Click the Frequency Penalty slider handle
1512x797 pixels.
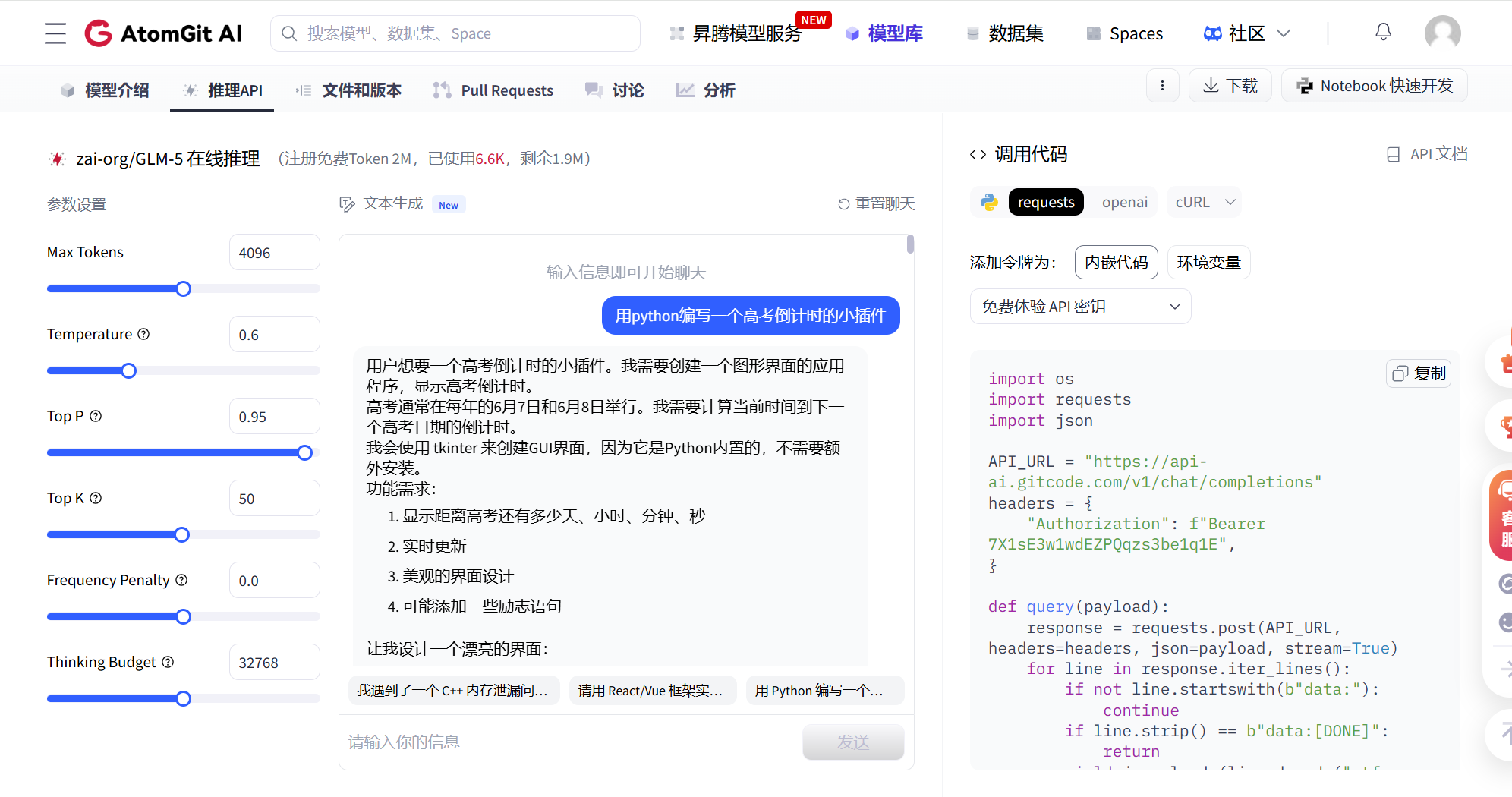(183, 616)
